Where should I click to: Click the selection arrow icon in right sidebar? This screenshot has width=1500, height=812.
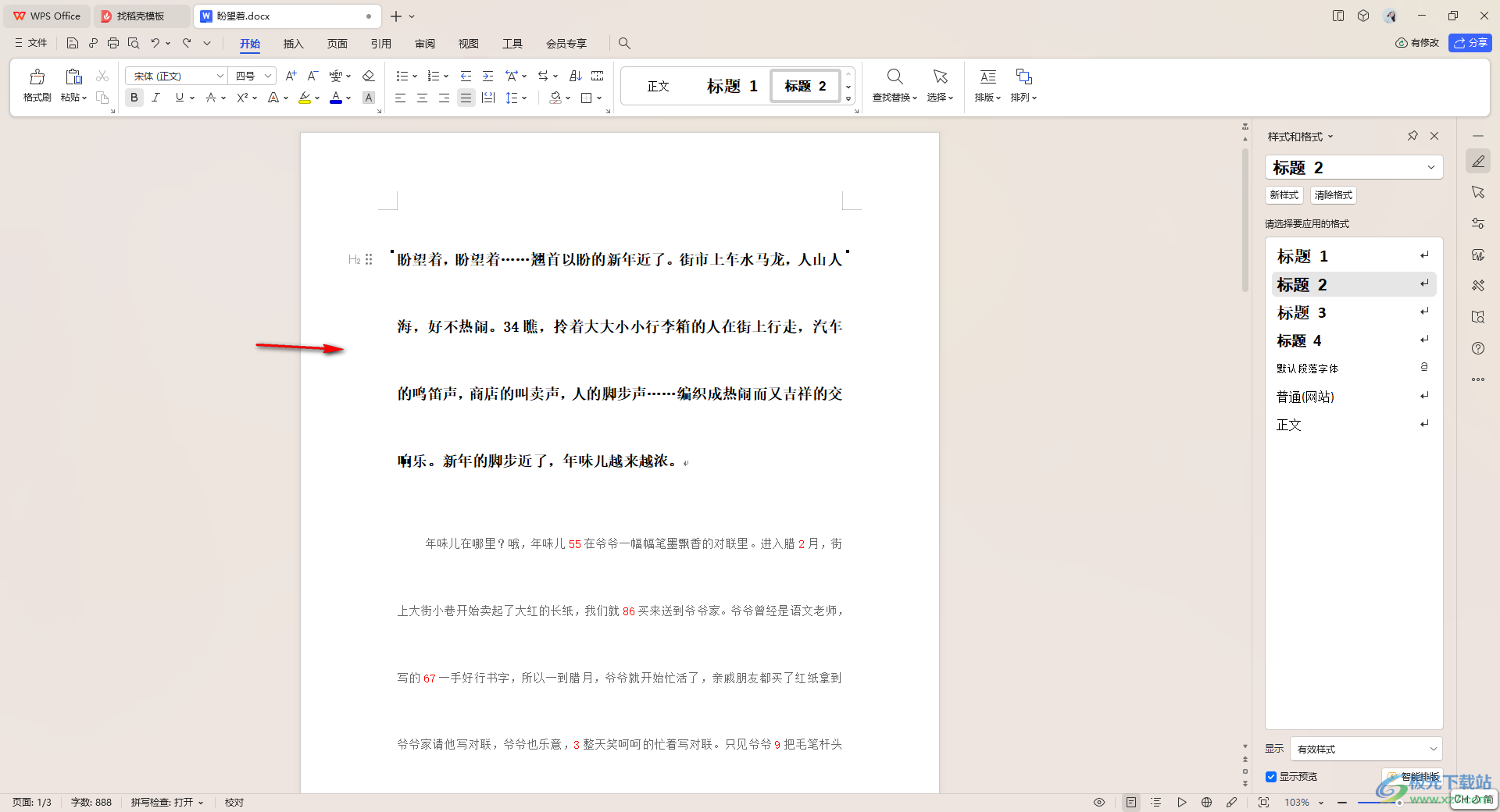1478,192
